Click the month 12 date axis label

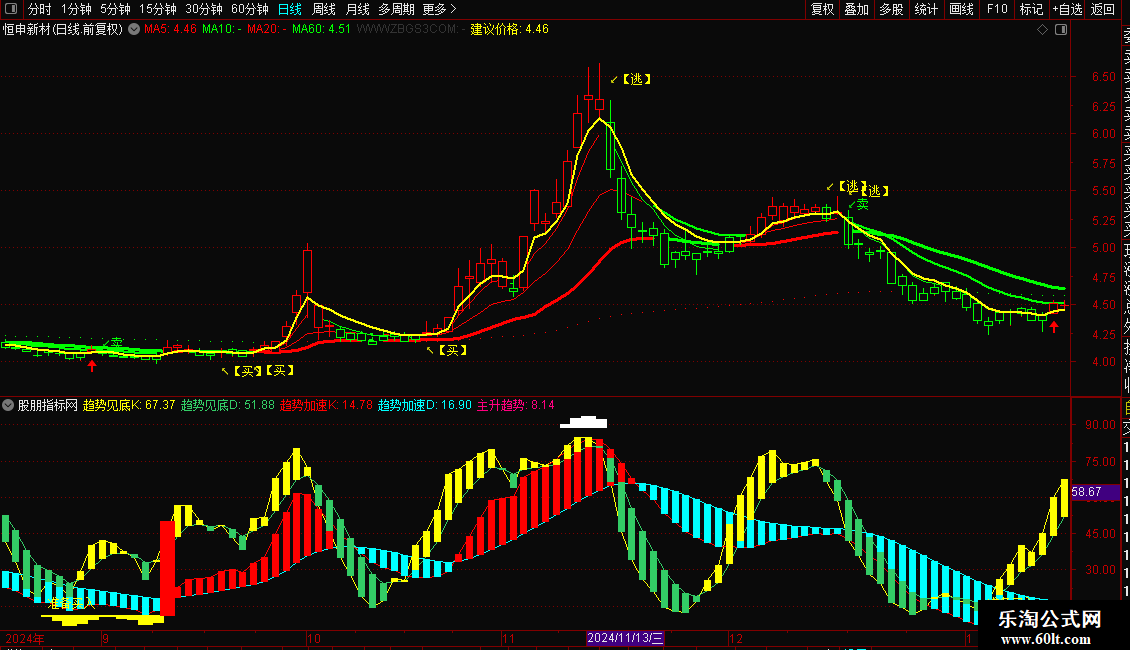point(735,638)
